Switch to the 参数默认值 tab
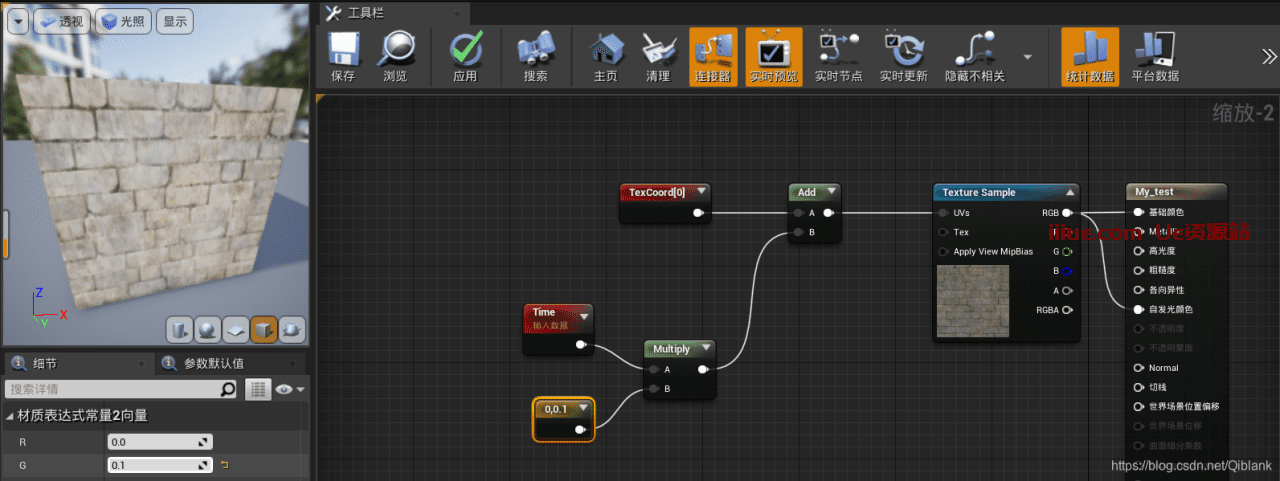This screenshot has height=481, width=1280. [214, 363]
